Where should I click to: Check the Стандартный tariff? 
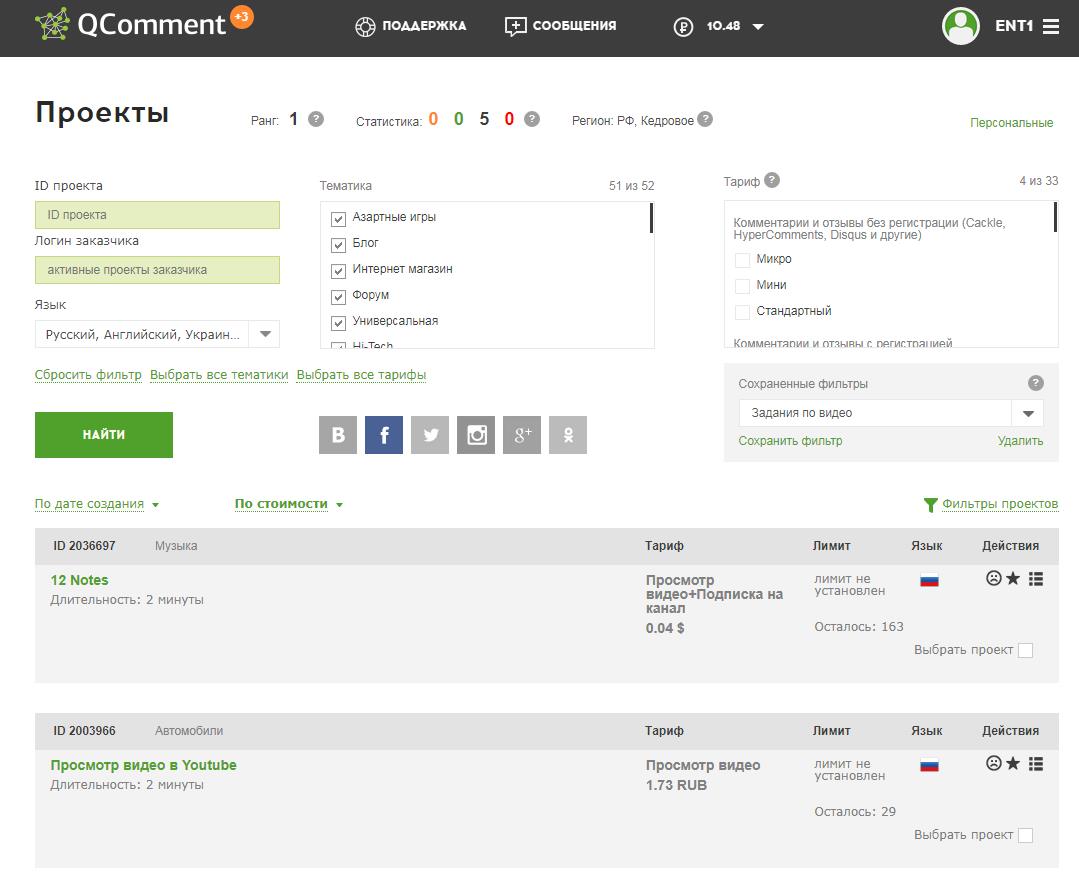743,312
